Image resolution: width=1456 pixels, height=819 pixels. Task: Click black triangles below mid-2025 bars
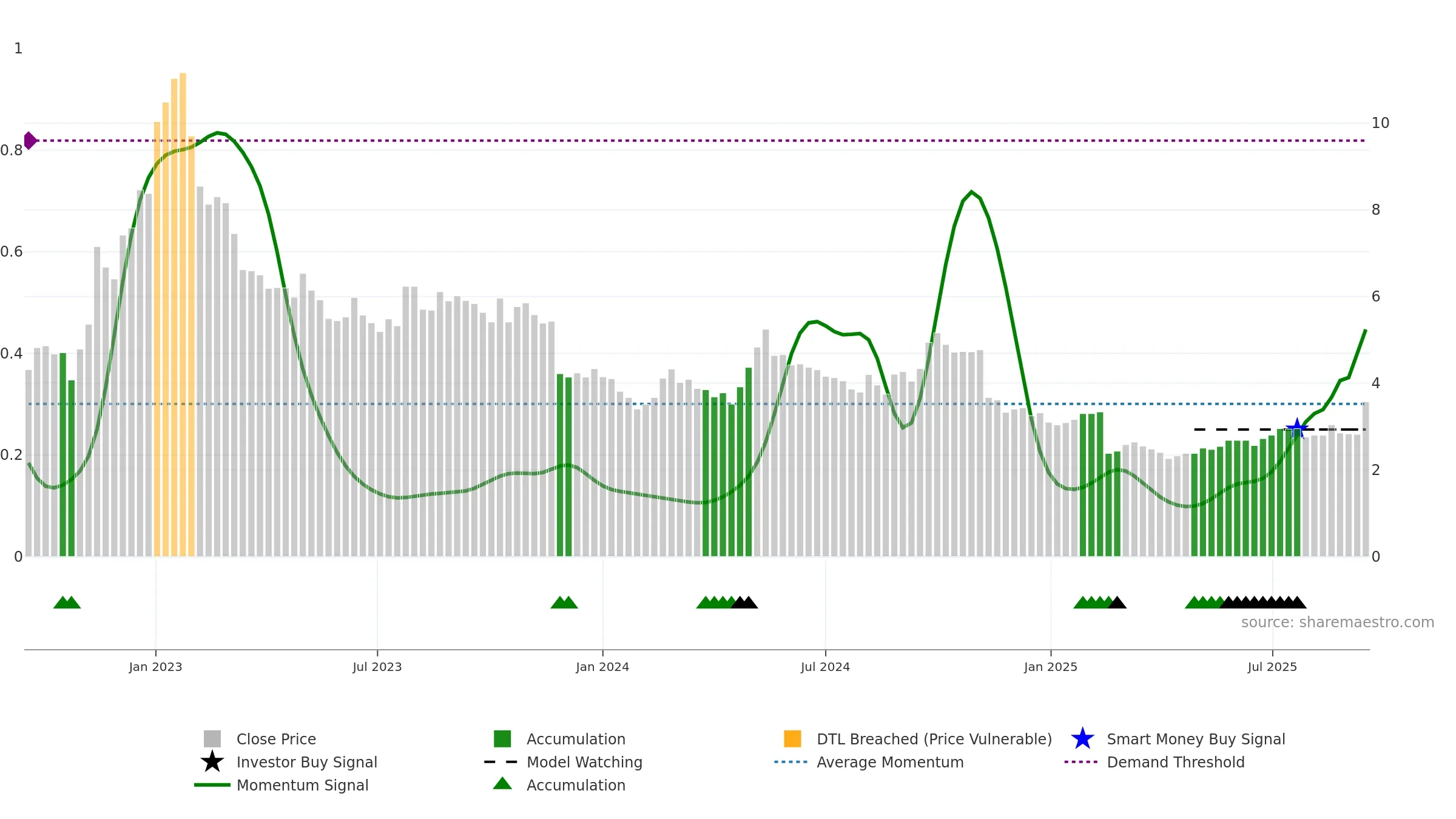[1263, 602]
